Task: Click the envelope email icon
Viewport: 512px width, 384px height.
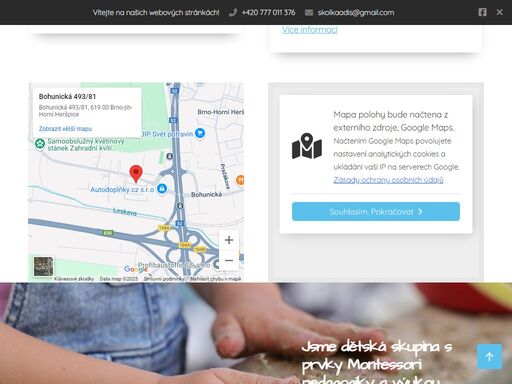Action: pos(309,13)
